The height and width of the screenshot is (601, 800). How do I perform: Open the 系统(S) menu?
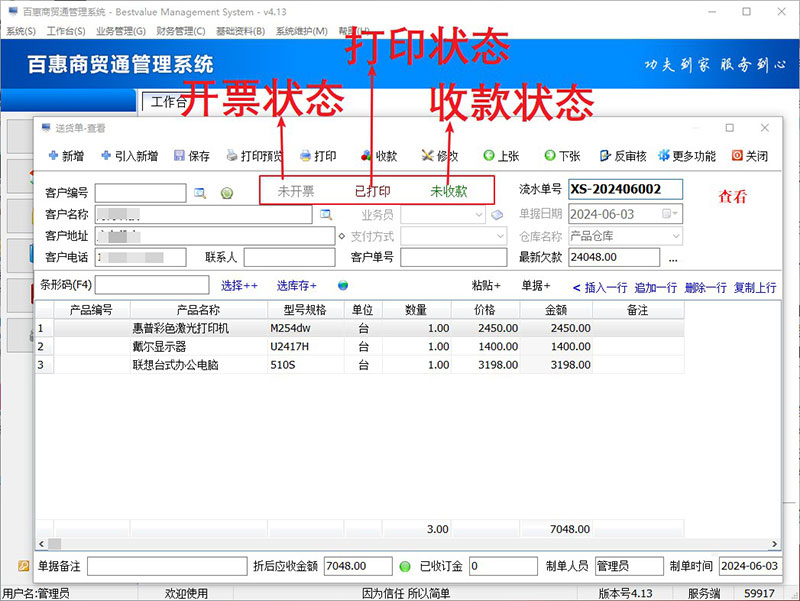click(21, 31)
